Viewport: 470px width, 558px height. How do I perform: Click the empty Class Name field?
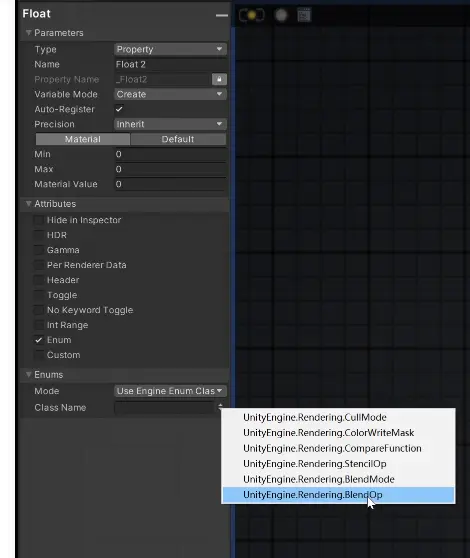(165, 407)
